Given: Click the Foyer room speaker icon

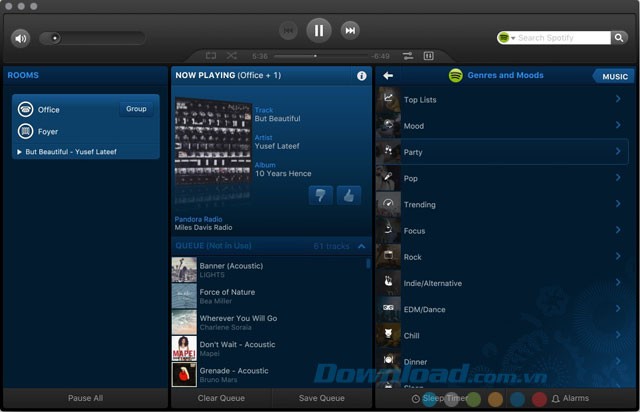Looking at the screenshot, I should [x=25, y=131].
